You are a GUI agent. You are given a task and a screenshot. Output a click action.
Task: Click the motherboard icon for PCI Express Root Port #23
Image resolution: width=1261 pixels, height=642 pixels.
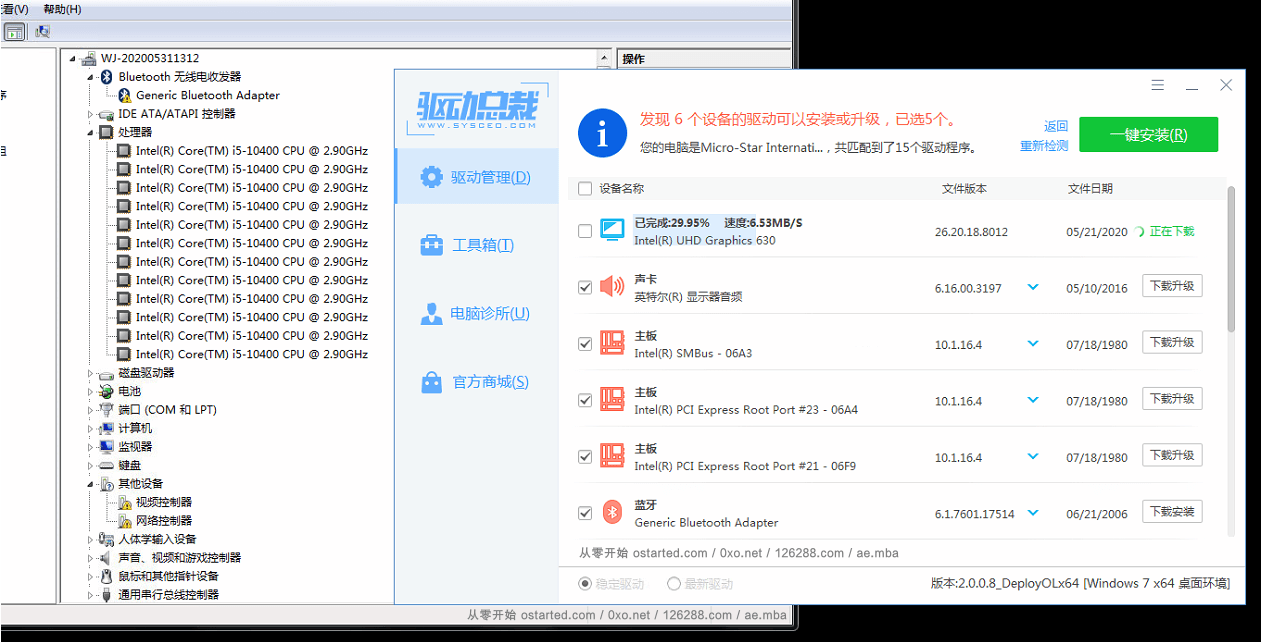[x=612, y=400]
